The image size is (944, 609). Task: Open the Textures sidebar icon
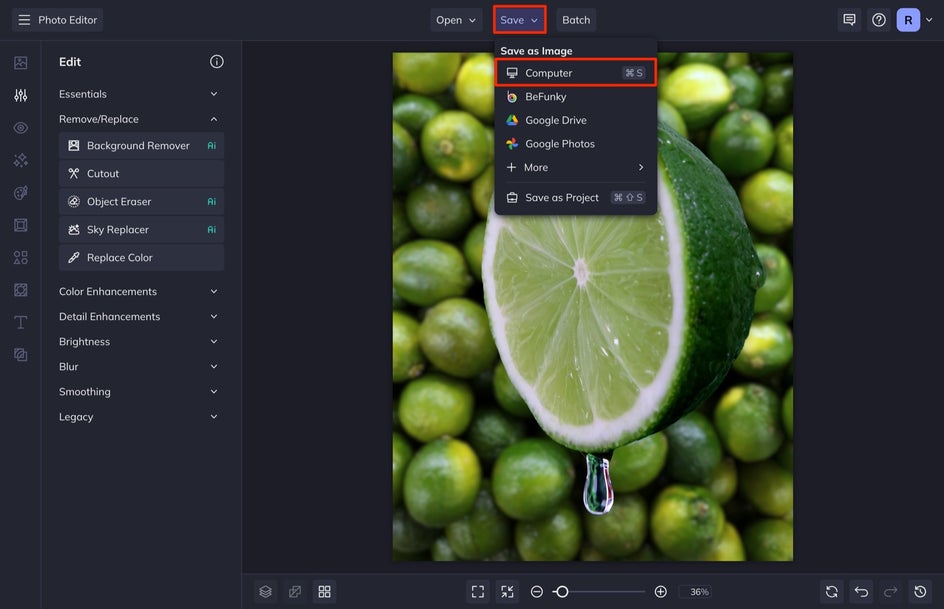point(20,290)
